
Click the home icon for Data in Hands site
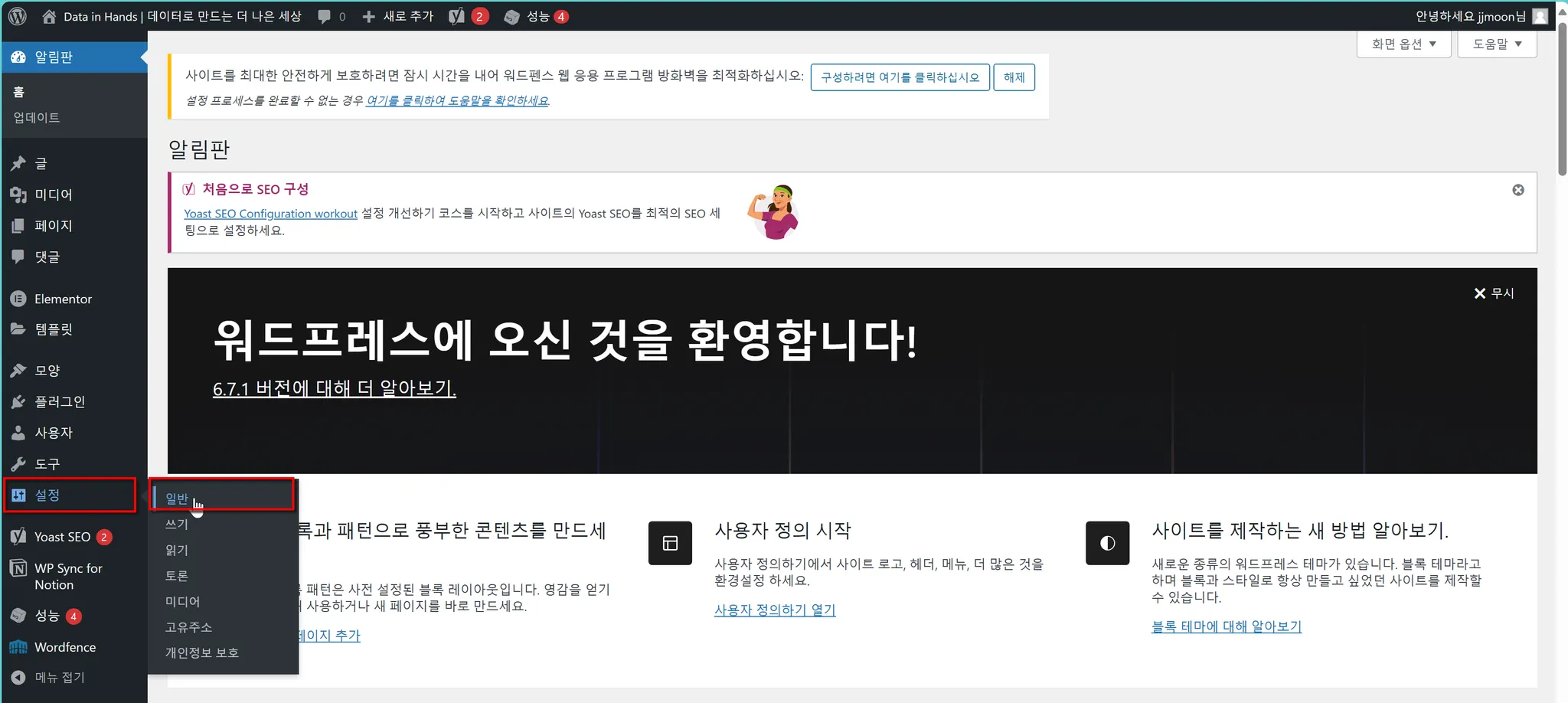tap(49, 16)
